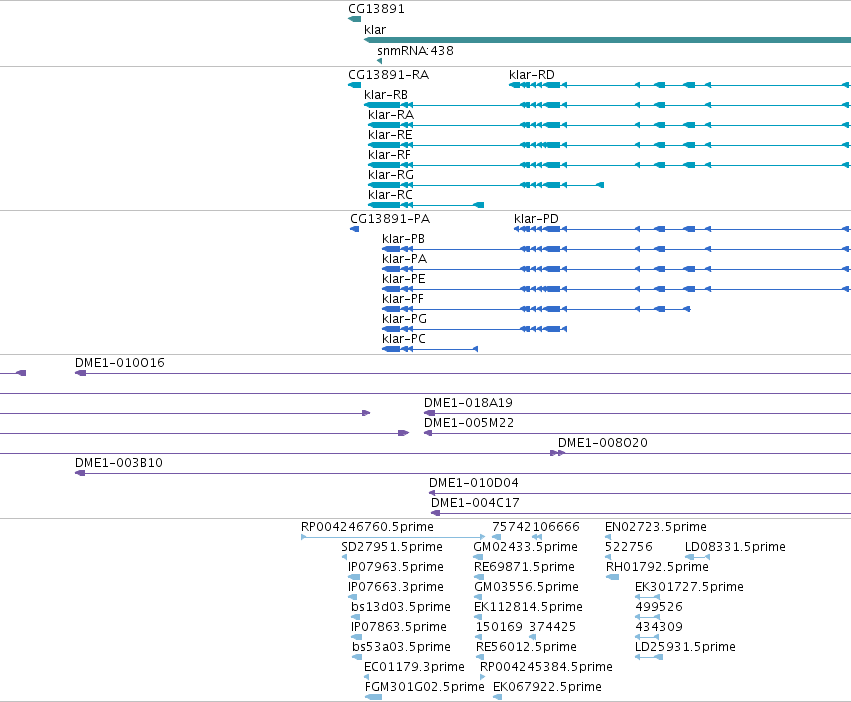Screen dimensions: 851x702
Task: Choose the klar-PG protein
Action: click(x=404, y=319)
